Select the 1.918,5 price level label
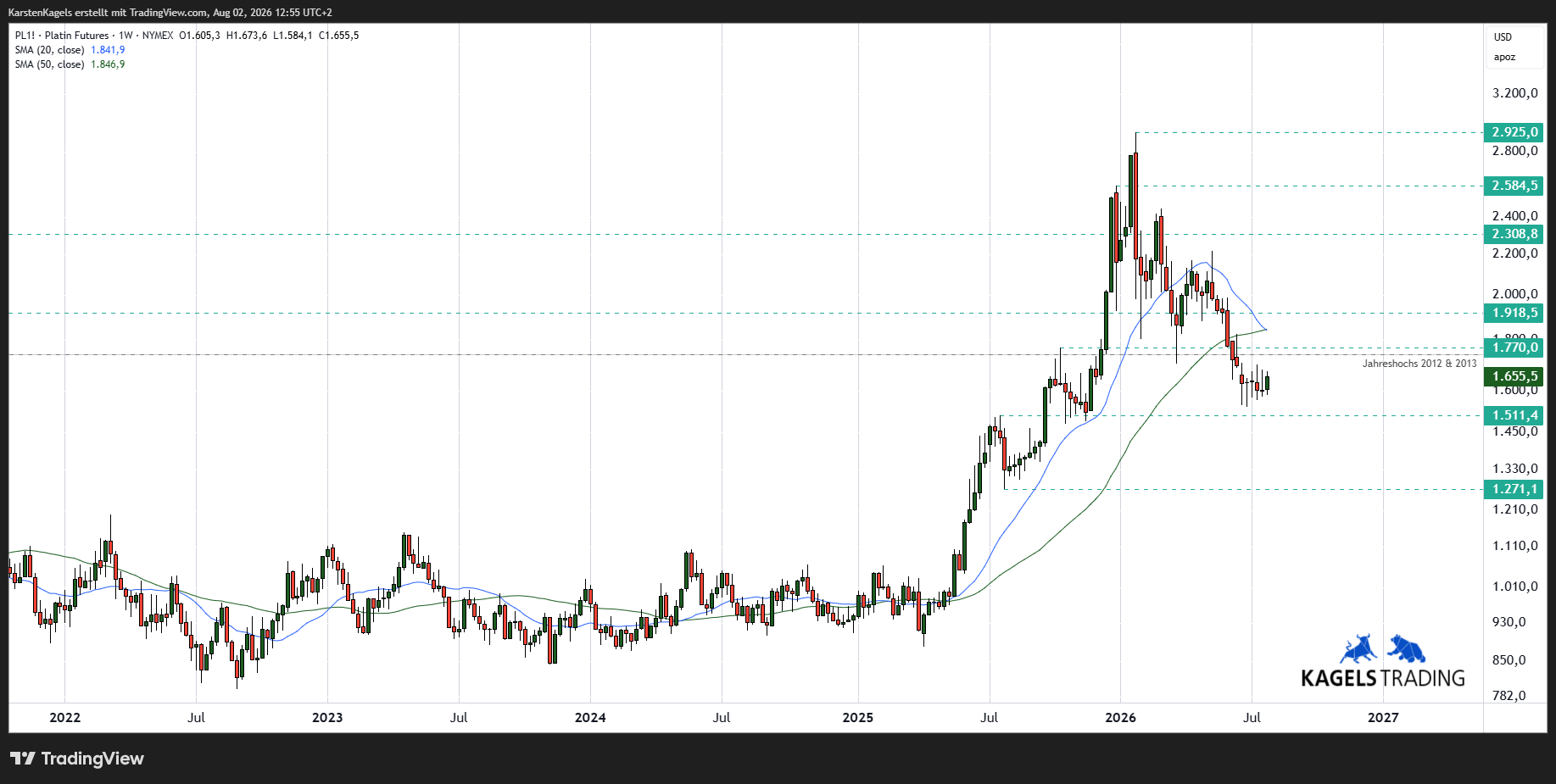This screenshot has width=1556, height=784. click(1514, 313)
